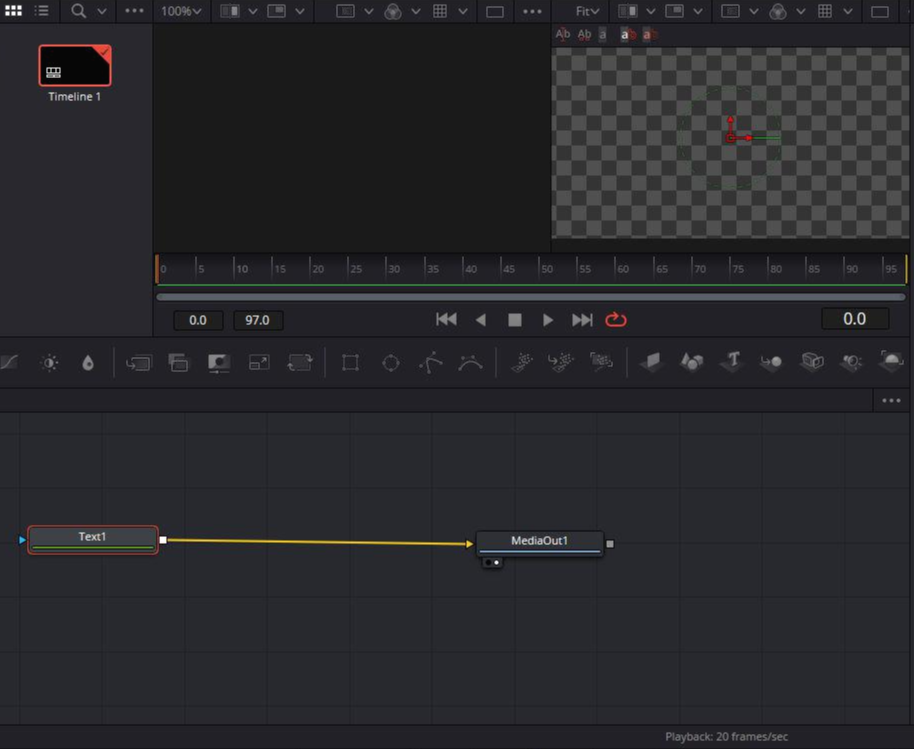Play the composition in reverse
Viewport: 914px width, 749px height.
(x=481, y=319)
